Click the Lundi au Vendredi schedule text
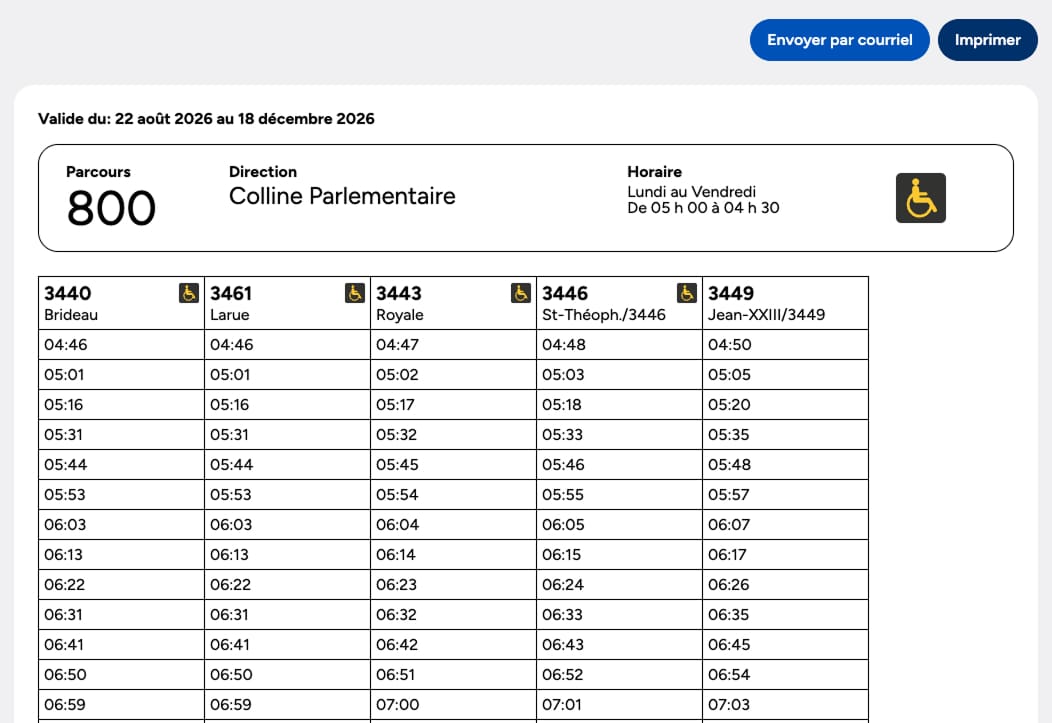 (x=692, y=192)
